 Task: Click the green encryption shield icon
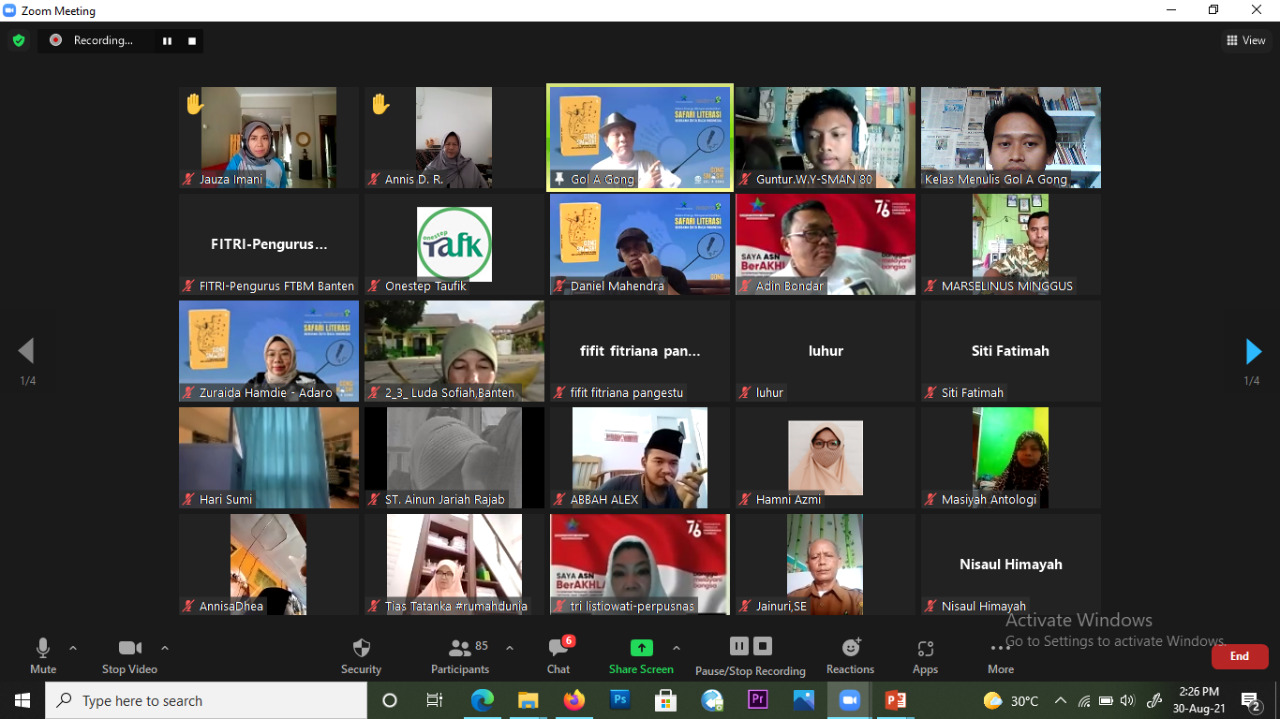[x=18, y=41]
